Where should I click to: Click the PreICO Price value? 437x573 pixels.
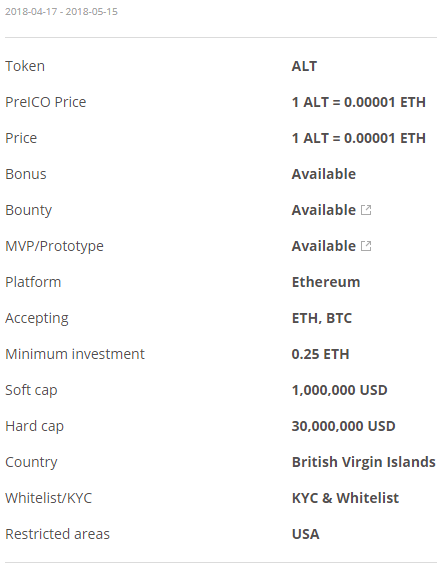click(x=358, y=102)
